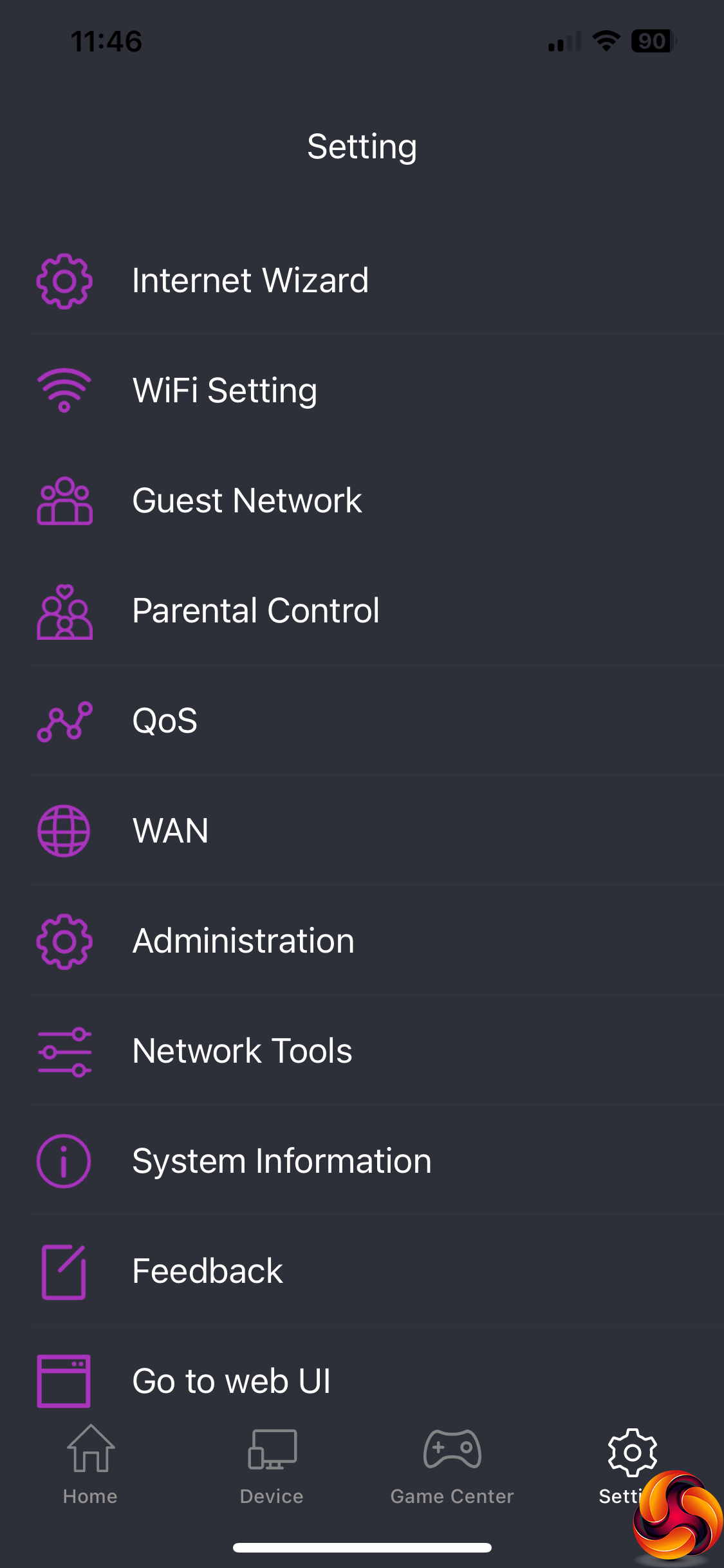Open the Guest Network menu entry
This screenshot has height=1568, width=724.
pos(247,501)
